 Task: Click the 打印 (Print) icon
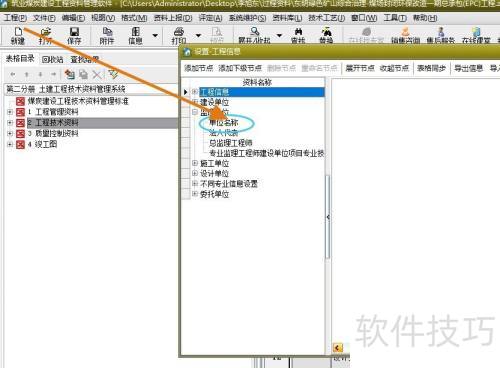point(179,36)
